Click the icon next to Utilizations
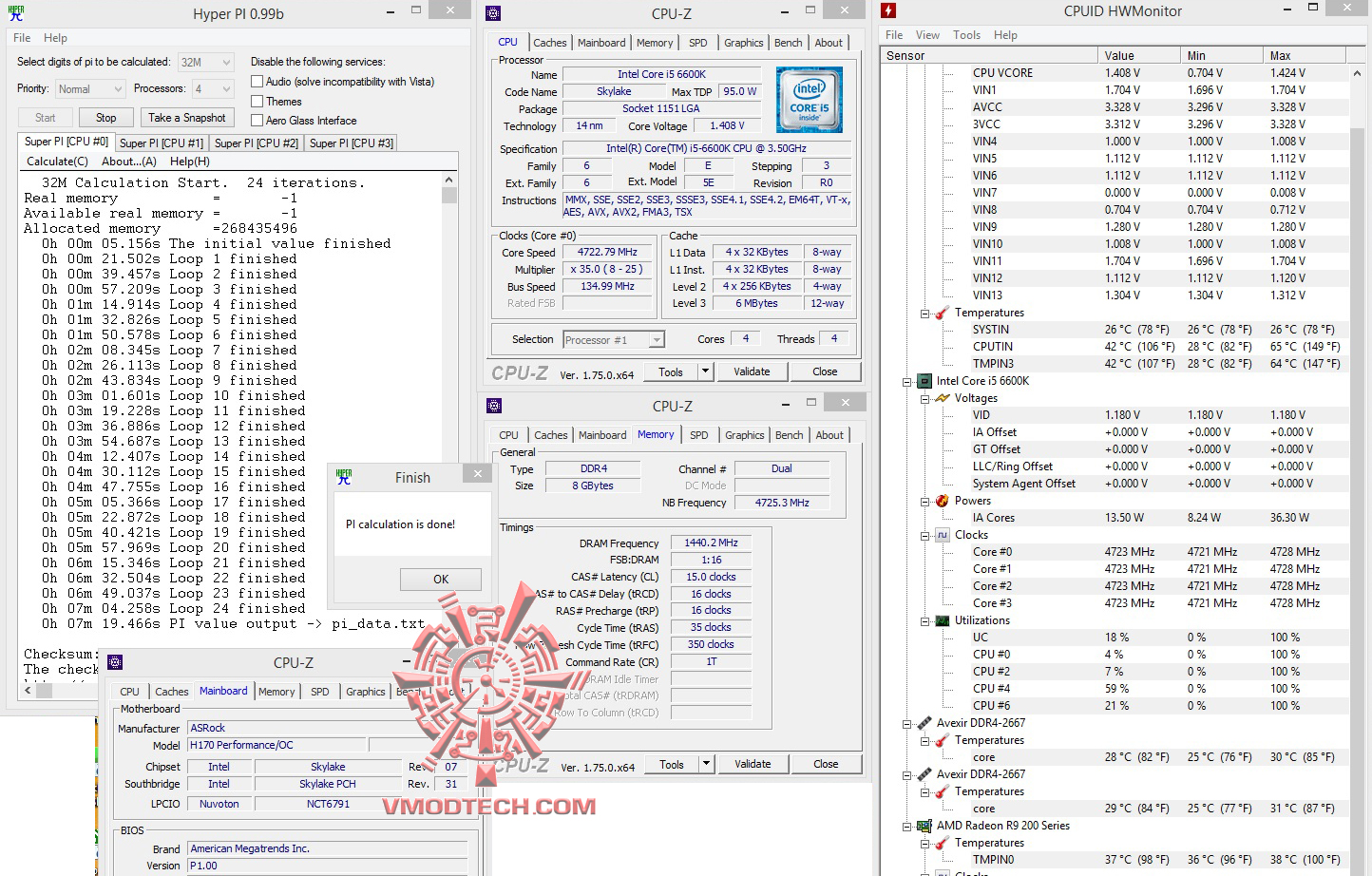 tap(943, 620)
